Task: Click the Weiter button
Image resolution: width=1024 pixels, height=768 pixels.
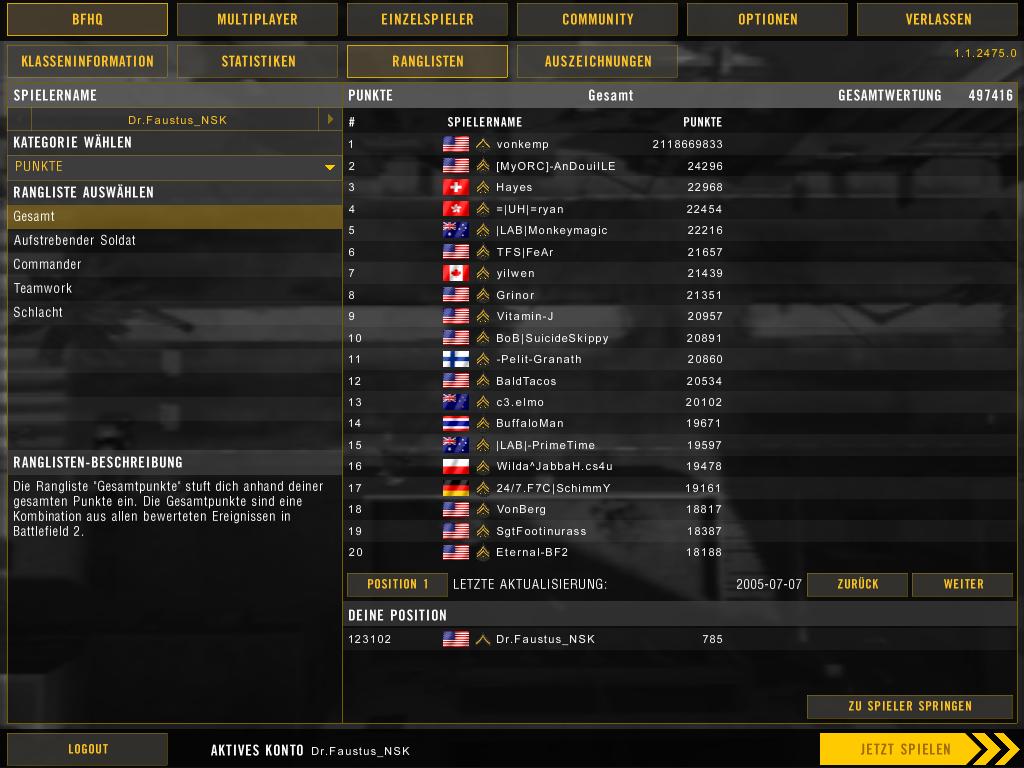Action: tap(963, 584)
